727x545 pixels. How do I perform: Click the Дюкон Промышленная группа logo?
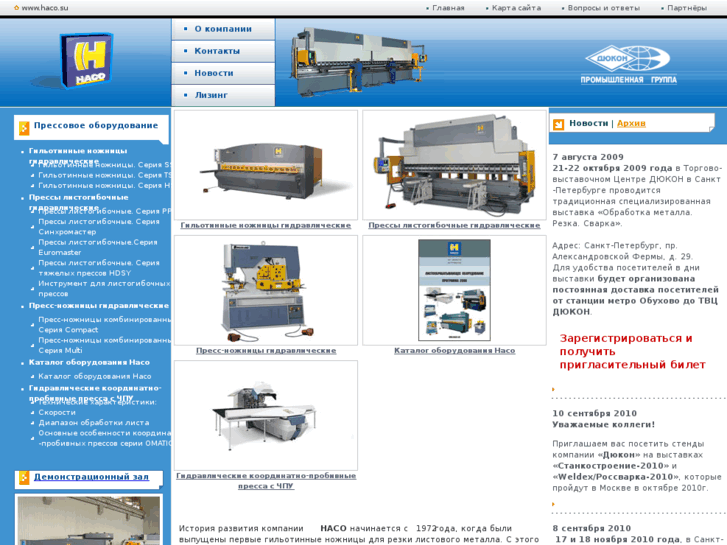pos(628,65)
